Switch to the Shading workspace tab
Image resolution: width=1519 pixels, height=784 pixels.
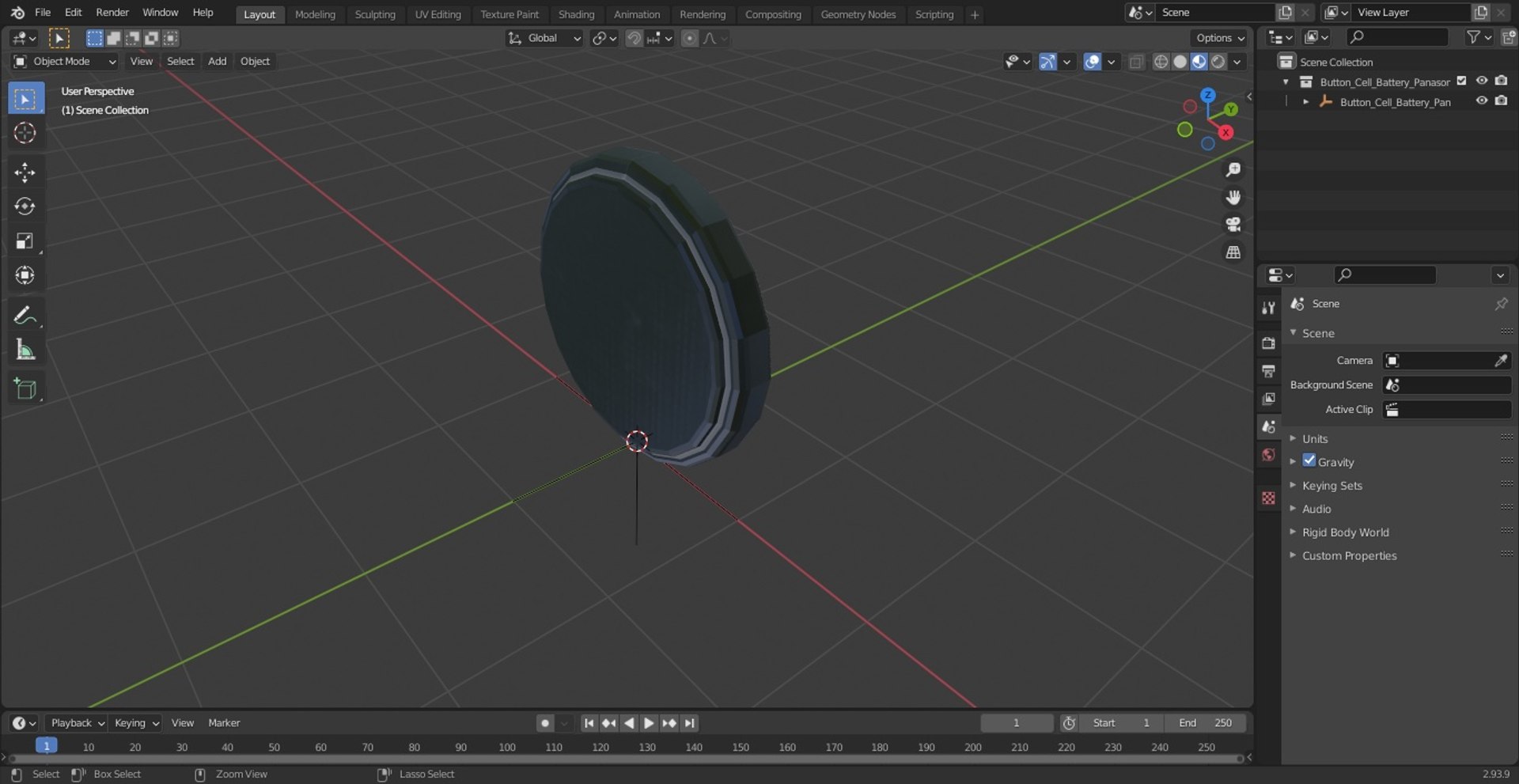[x=576, y=14]
